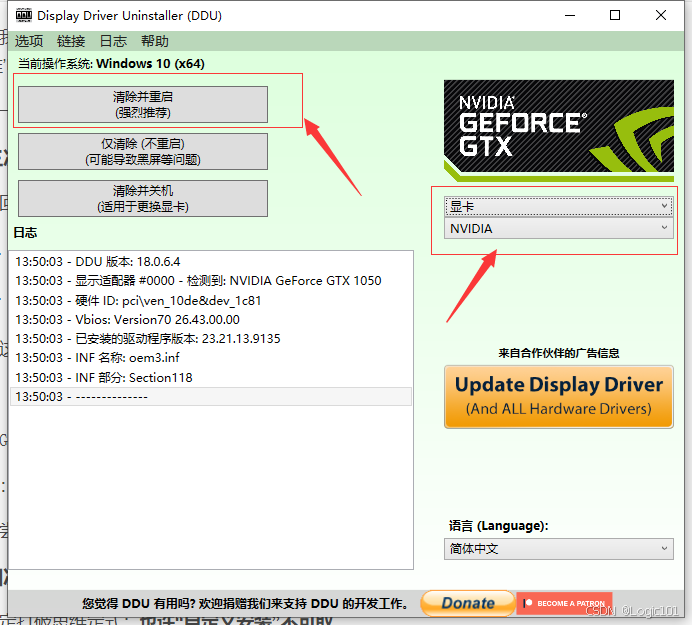Select log line Vbios: Version70 26.43.00.00
The image size is (692, 625).
point(211,320)
